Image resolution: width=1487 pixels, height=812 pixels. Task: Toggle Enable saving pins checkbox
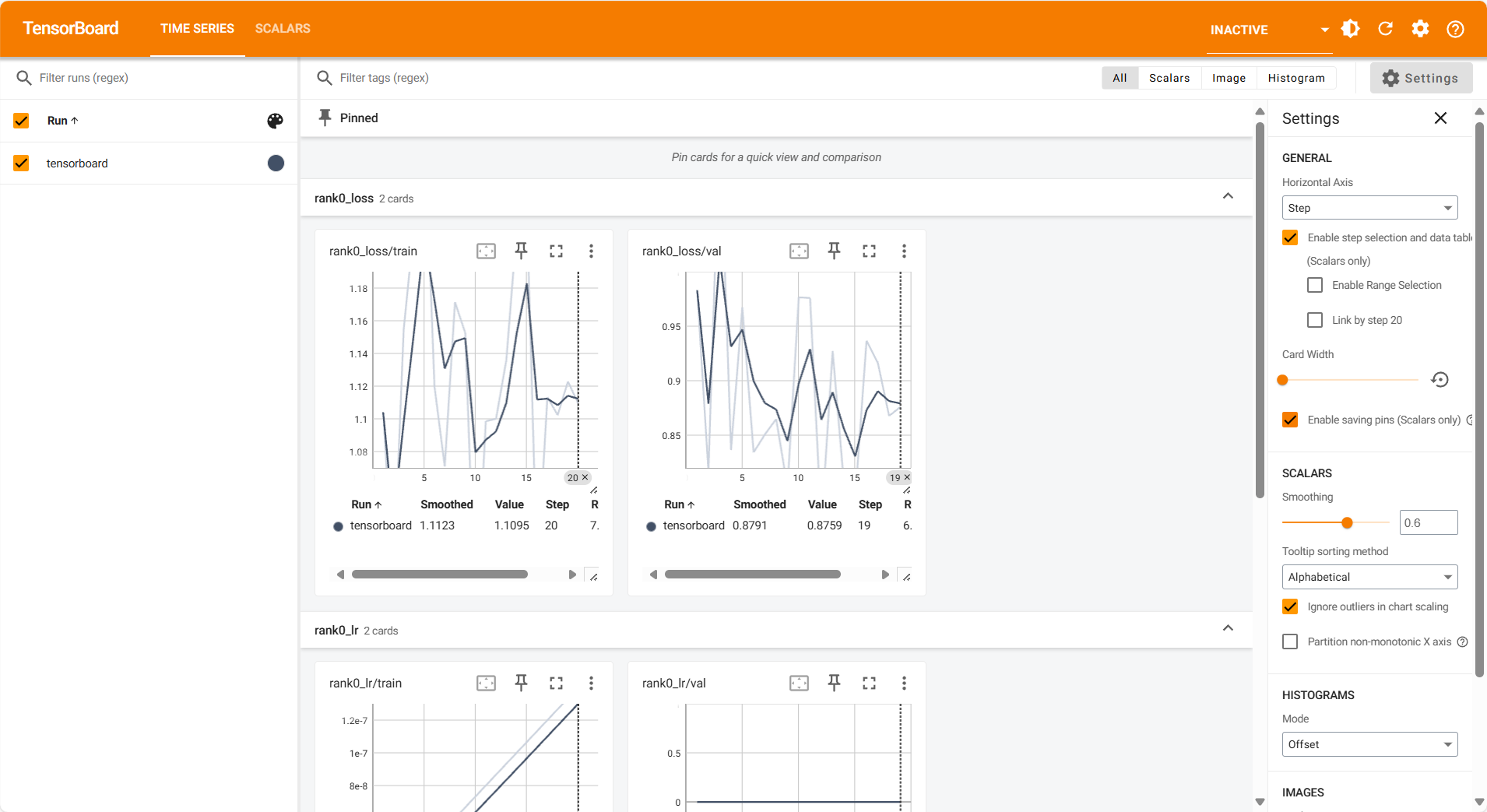(x=1290, y=420)
